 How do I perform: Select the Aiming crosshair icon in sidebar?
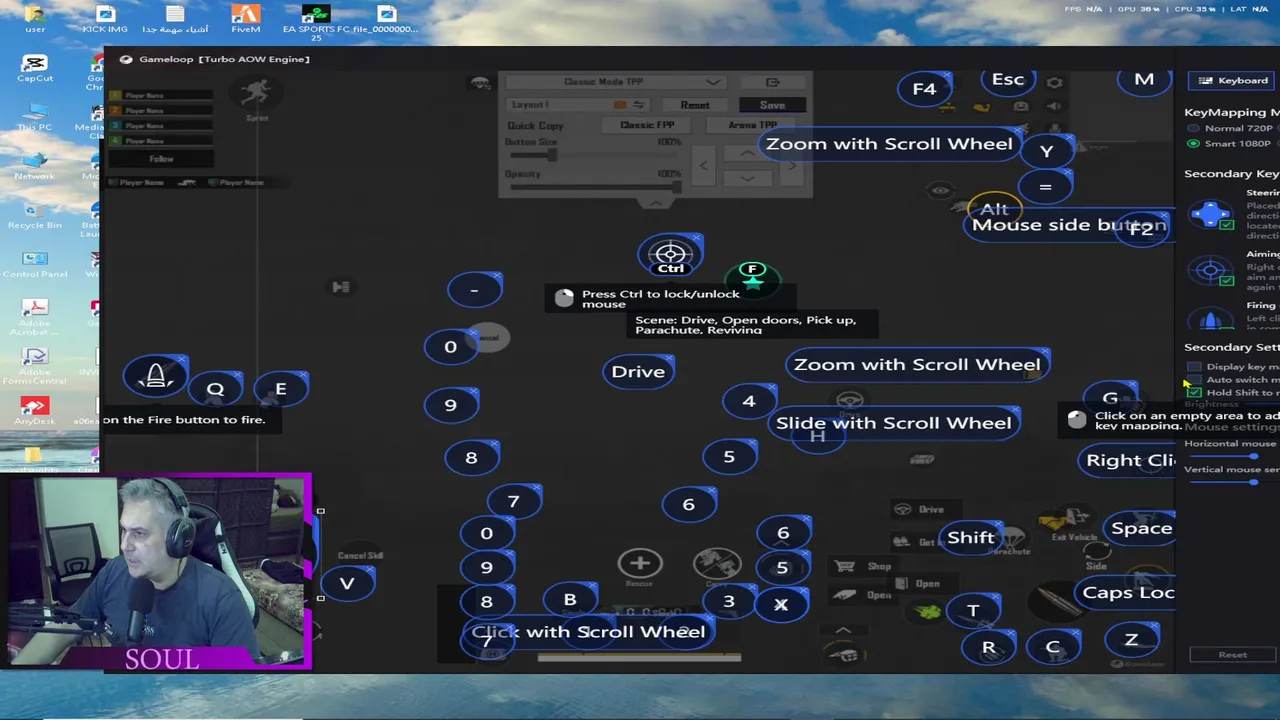1211,270
